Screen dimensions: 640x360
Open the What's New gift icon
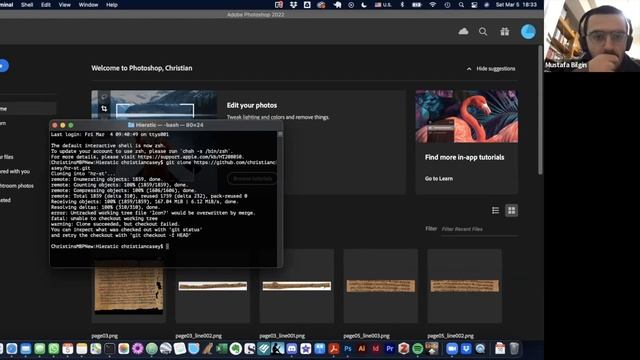pyautogui.click(x=505, y=31)
